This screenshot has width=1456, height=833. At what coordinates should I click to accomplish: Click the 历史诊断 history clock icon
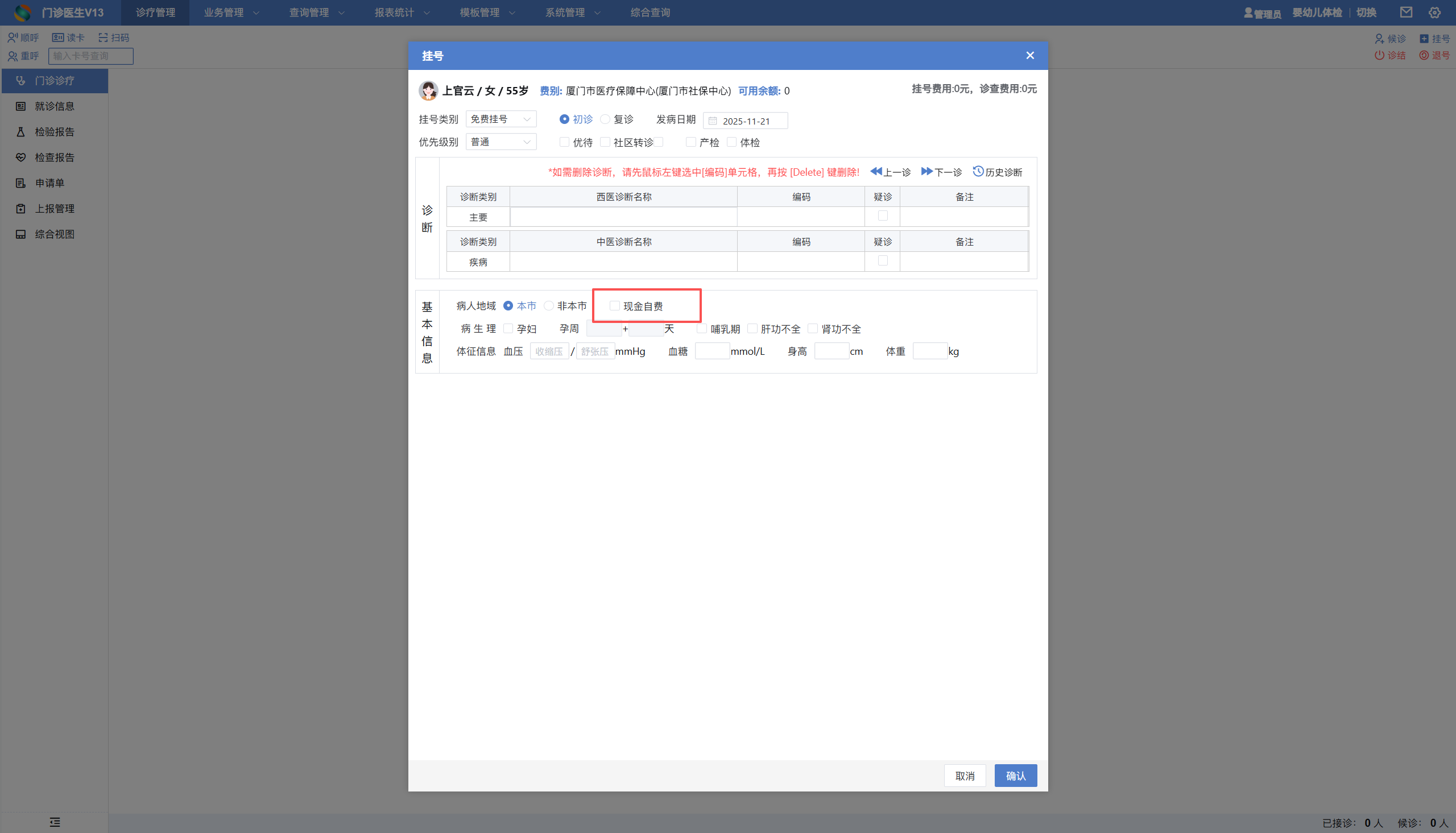pyautogui.click(x=978, y=171)
